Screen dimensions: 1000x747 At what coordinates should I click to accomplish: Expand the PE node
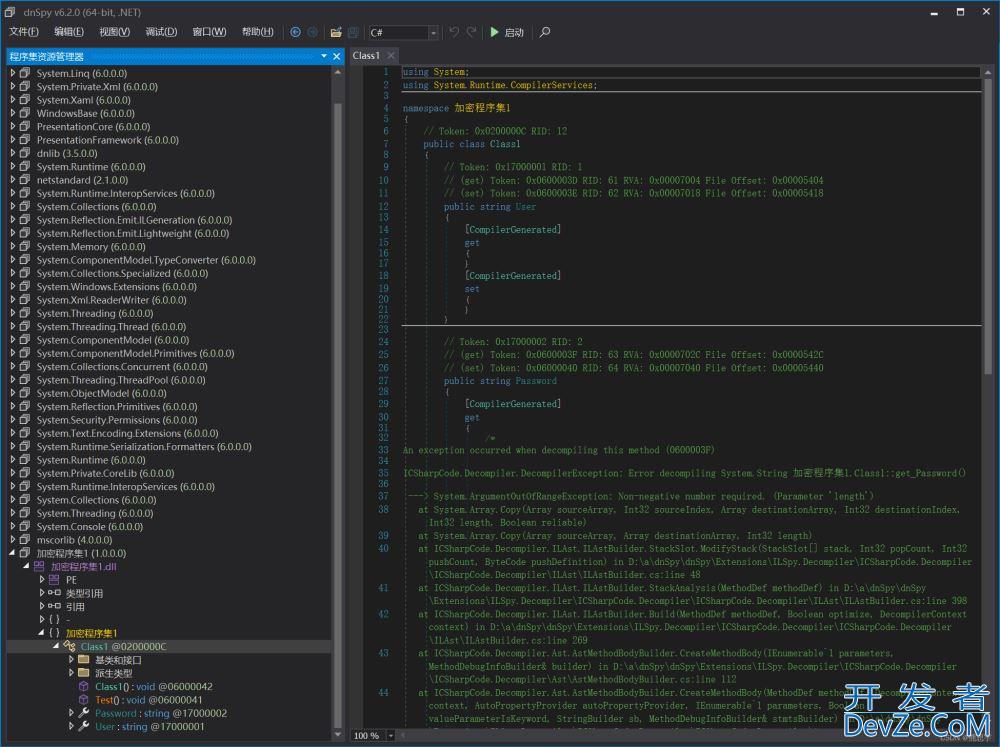[x=42, y=580]
